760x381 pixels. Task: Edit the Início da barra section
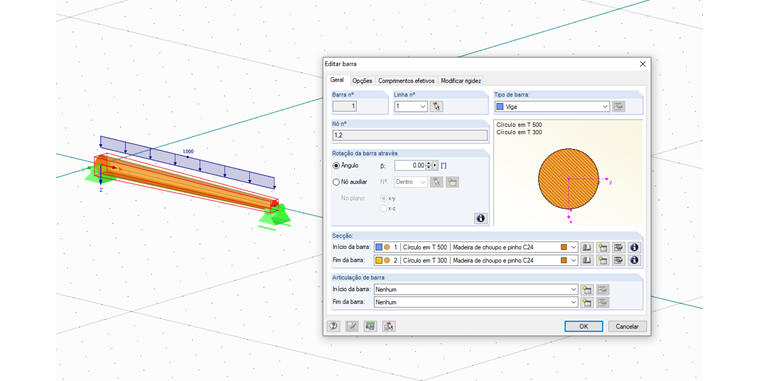(x=618, y=247)
